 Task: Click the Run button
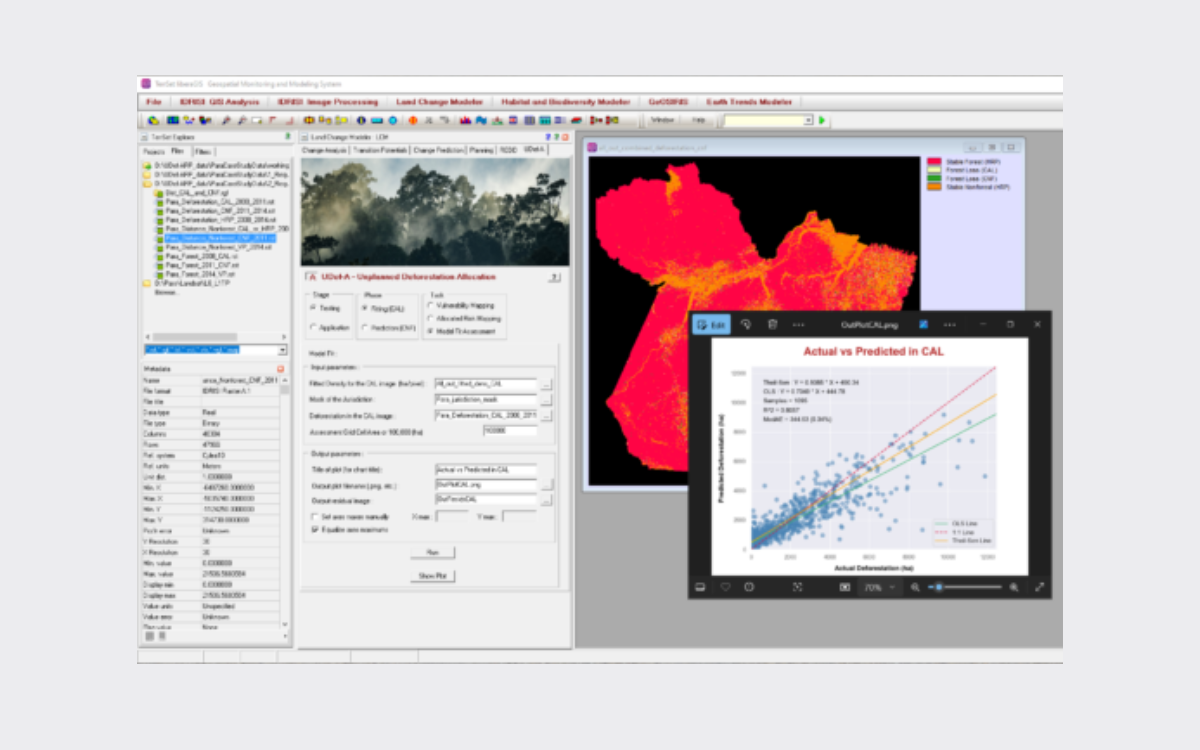[x=432, y=552]
